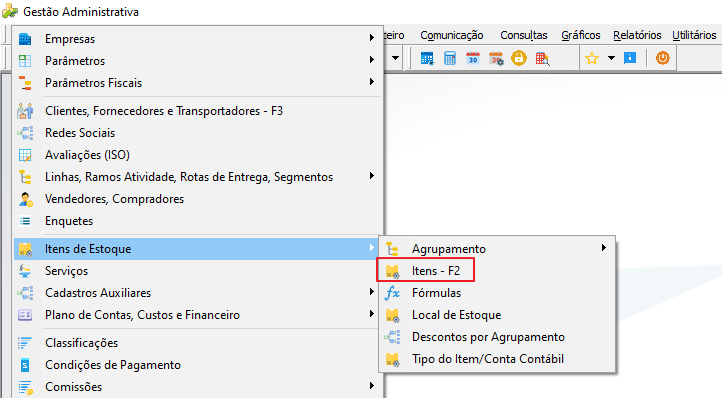Image resolution: width=722 pixels, height=398 pixels.
Task: Click the Avaliações (ISO) icon
Action: (x=25, y=155)
